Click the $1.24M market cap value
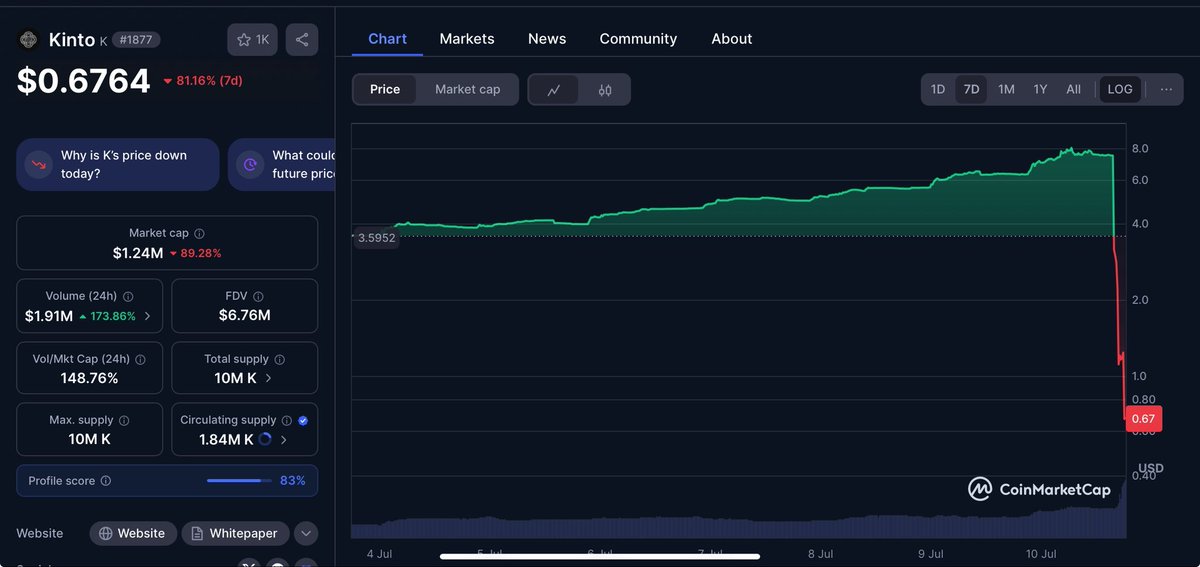 tap(138, 253)
